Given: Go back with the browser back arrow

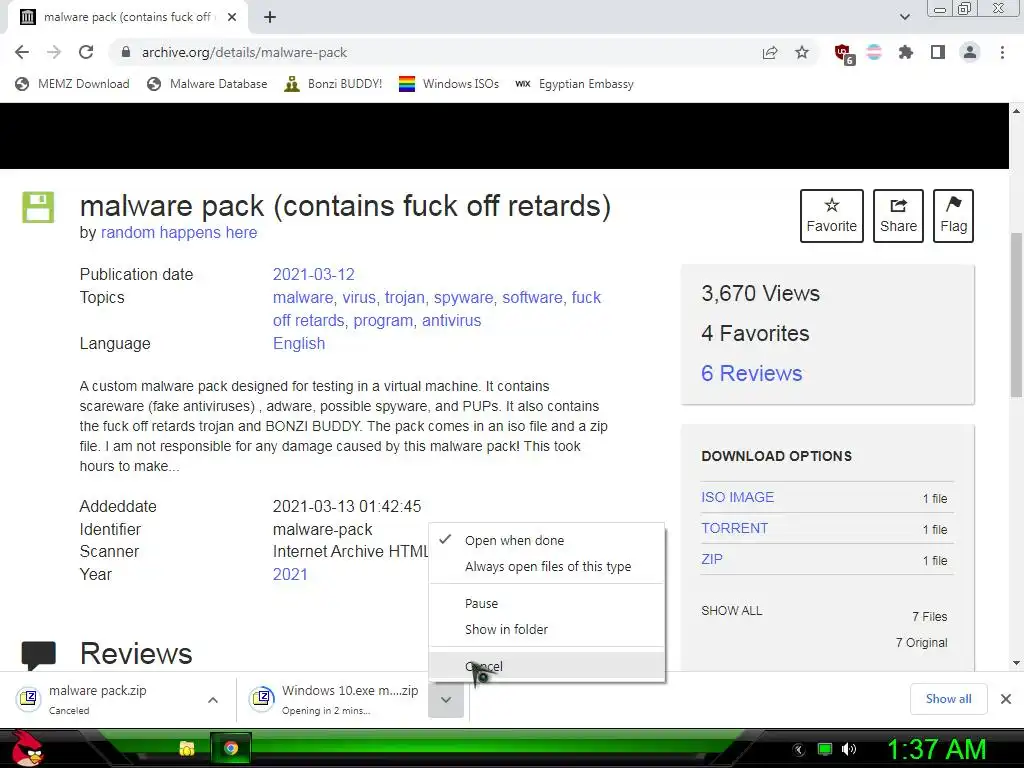Looking at the screenshot, I should pos(22,52).
